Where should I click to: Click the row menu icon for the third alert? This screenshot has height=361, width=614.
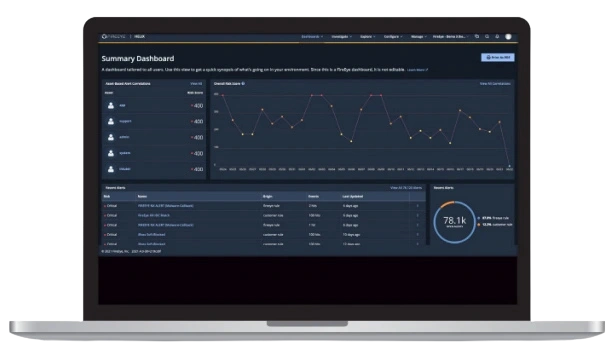(417, 226)
